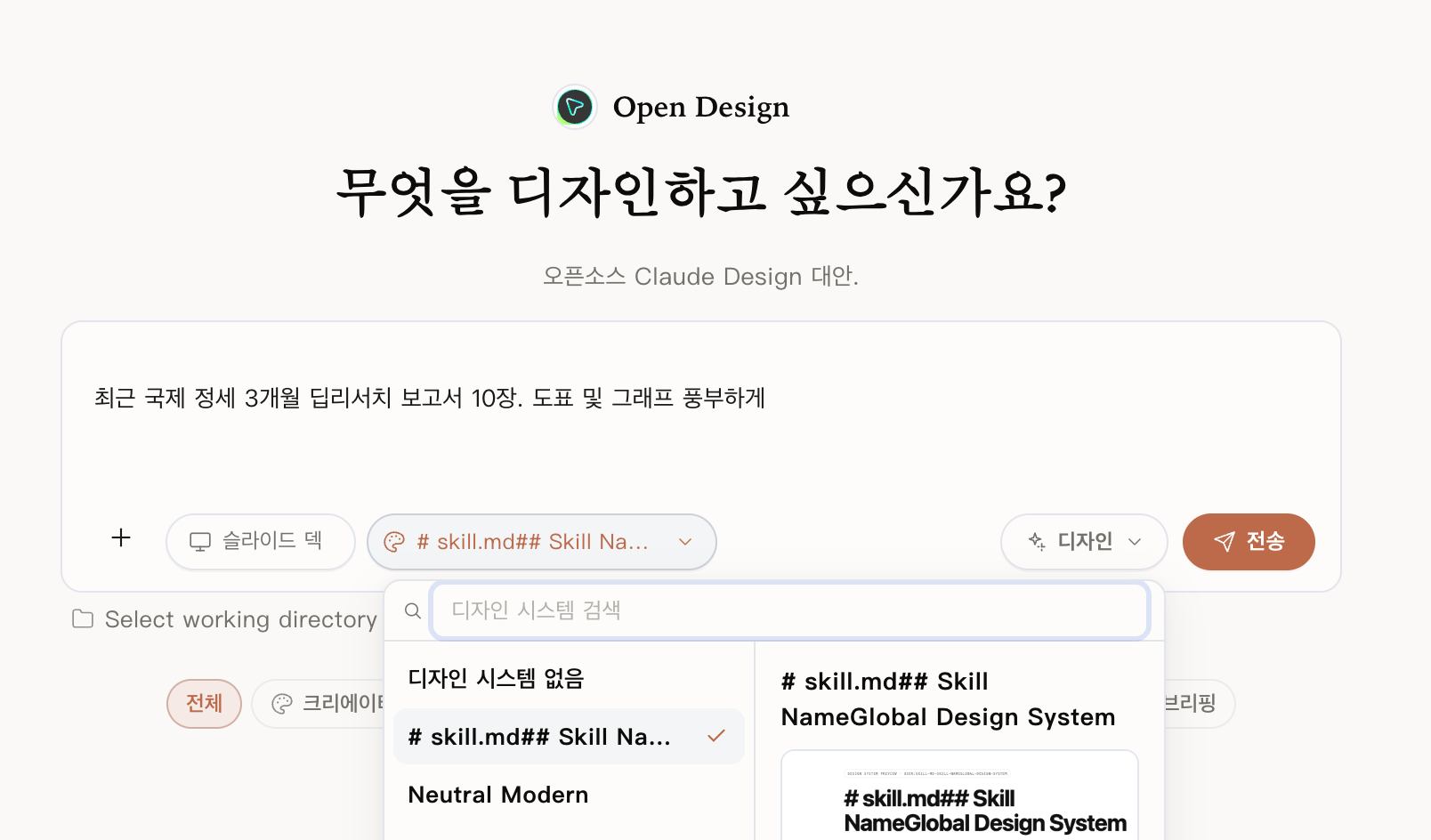Click the preview title # skill.md## Skill NameGlobal Design System
The width and height of the screenshot is (1431, 840).
948,699
